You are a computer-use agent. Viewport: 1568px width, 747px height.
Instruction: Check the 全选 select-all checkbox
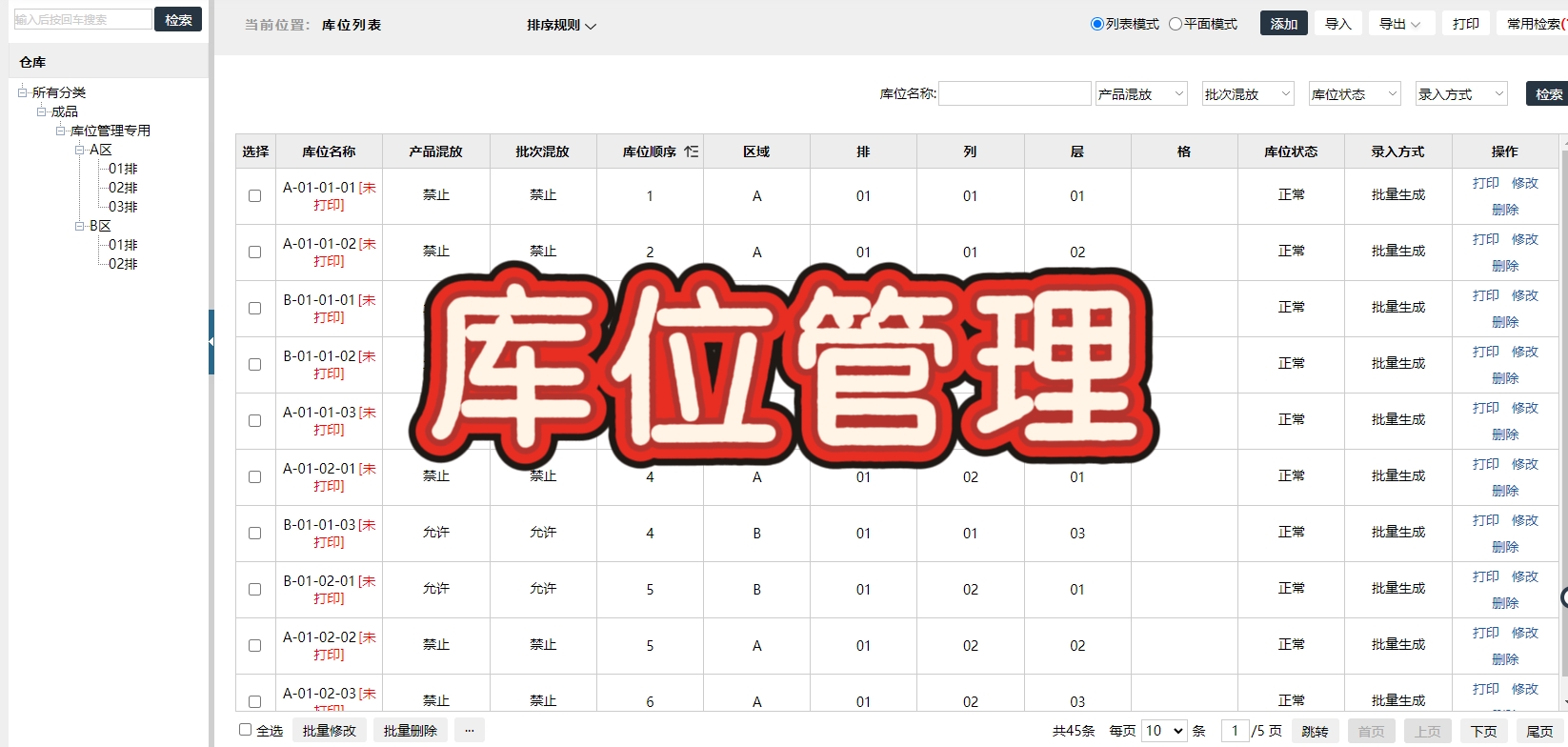click(x=245, y=730)
